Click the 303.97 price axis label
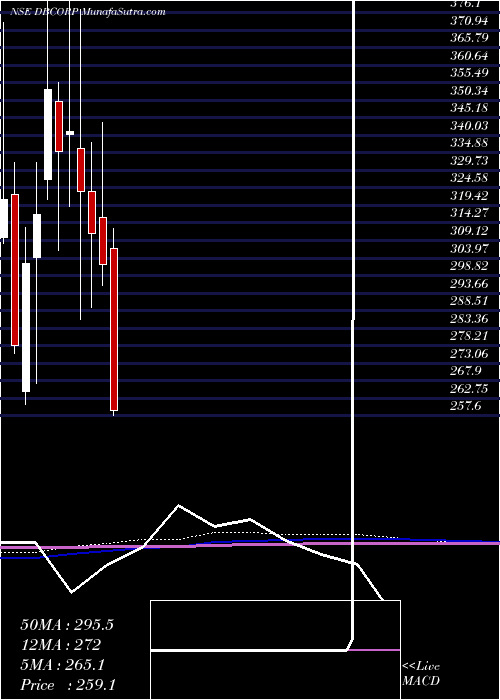The width and height of the screenshot is (500, 700). tap(470, 248)
